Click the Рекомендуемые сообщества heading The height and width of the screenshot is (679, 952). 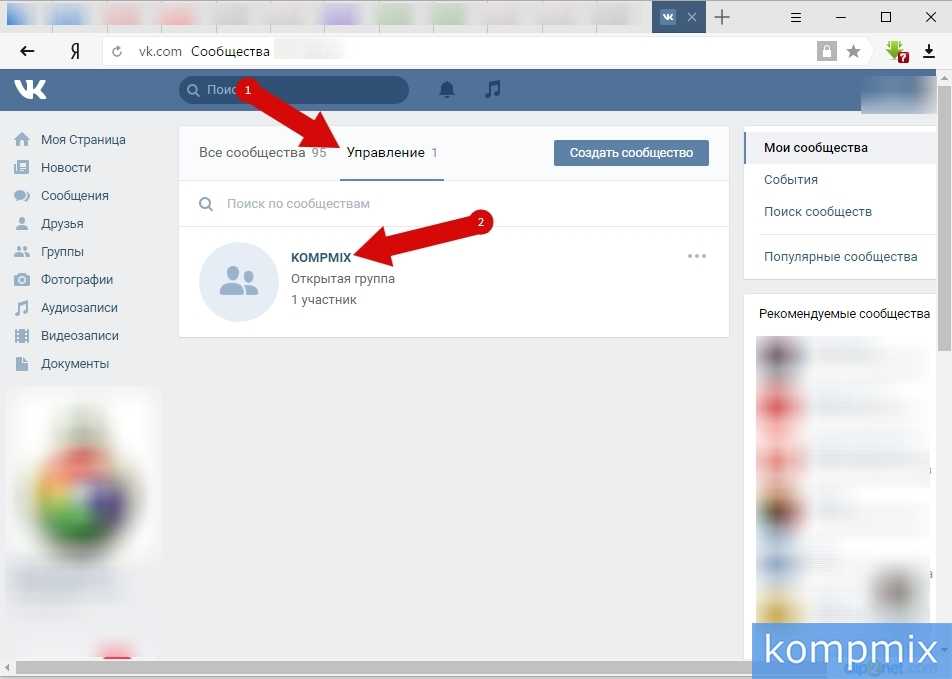(x=844, y=314)
